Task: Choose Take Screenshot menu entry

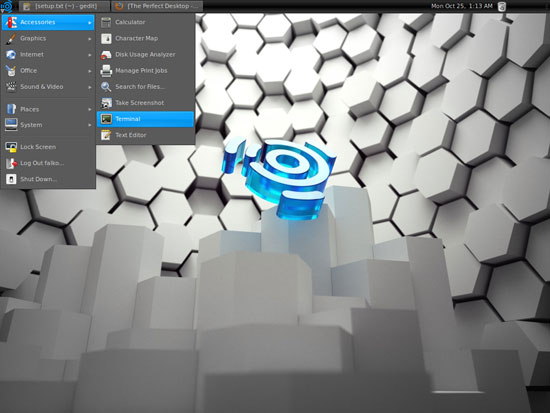Action: coord(145,103)
